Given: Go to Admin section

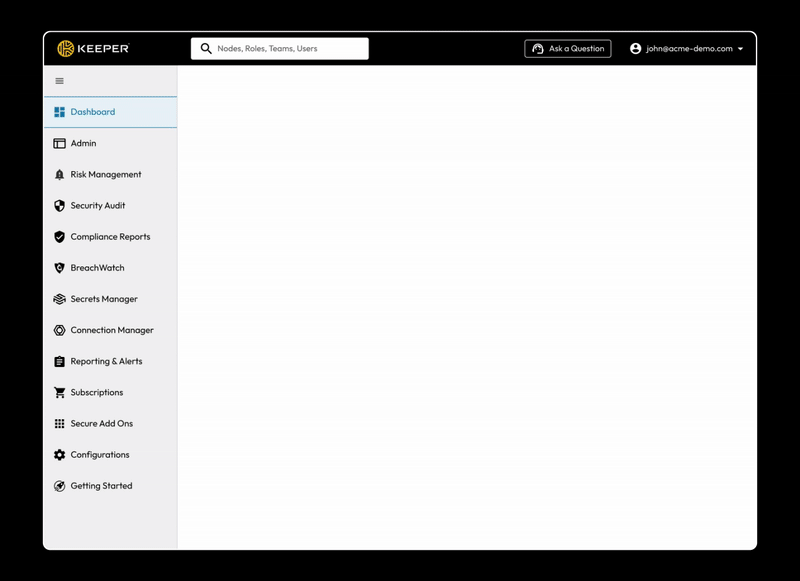Looking at the screenshot, I should coord(111,143).
